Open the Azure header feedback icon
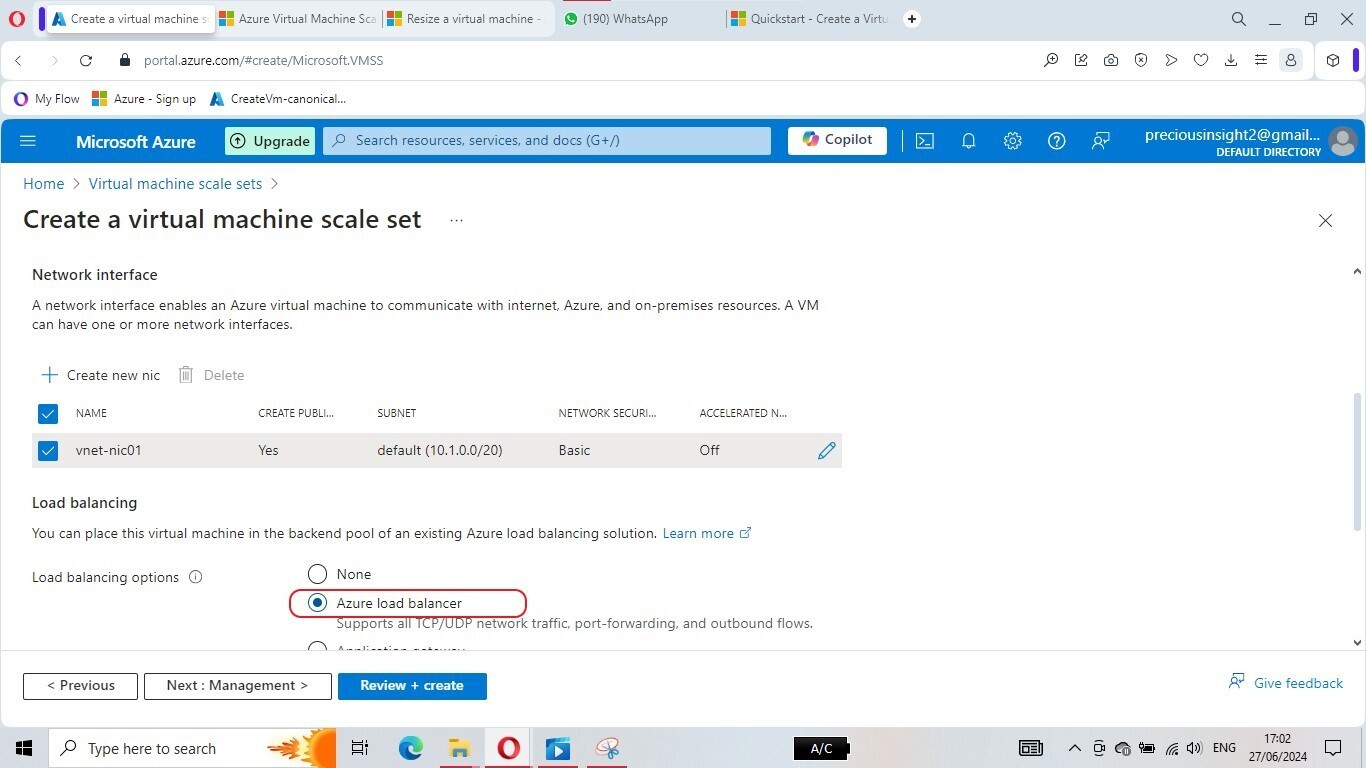The image size is (1366, 768). (x=1100, y=141)
